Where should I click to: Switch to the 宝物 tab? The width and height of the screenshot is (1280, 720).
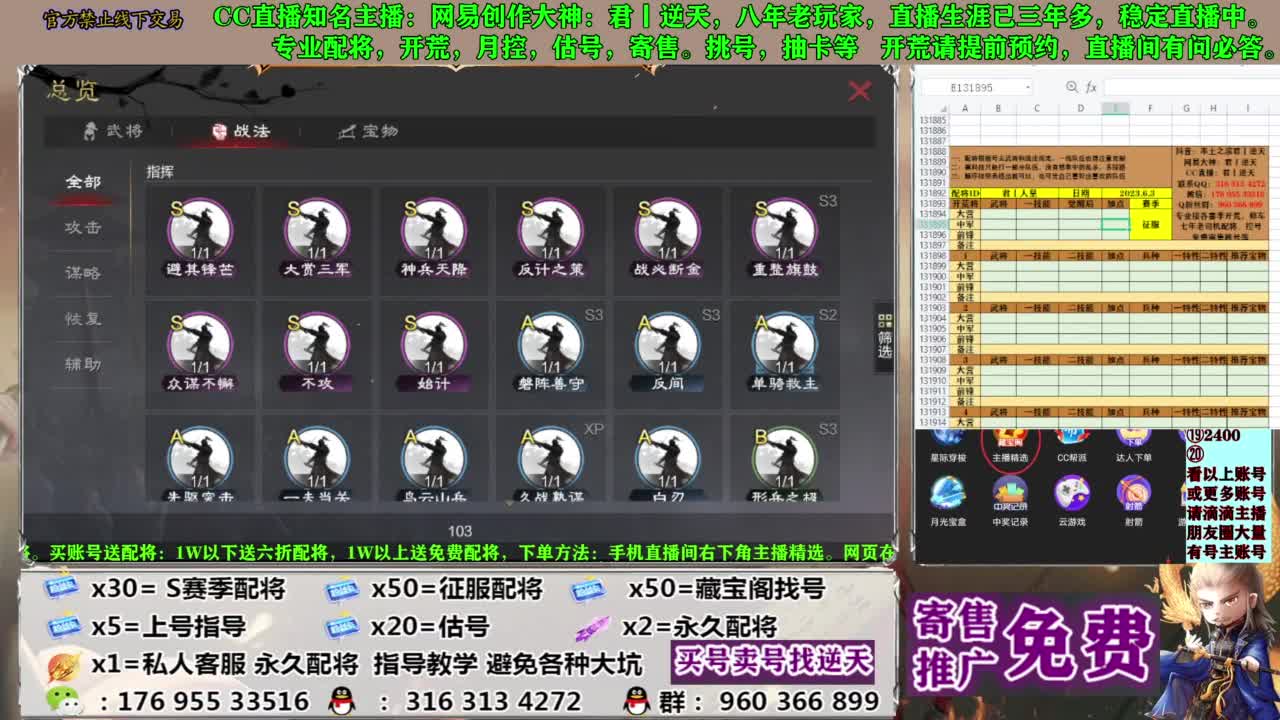tap(368, 131)
